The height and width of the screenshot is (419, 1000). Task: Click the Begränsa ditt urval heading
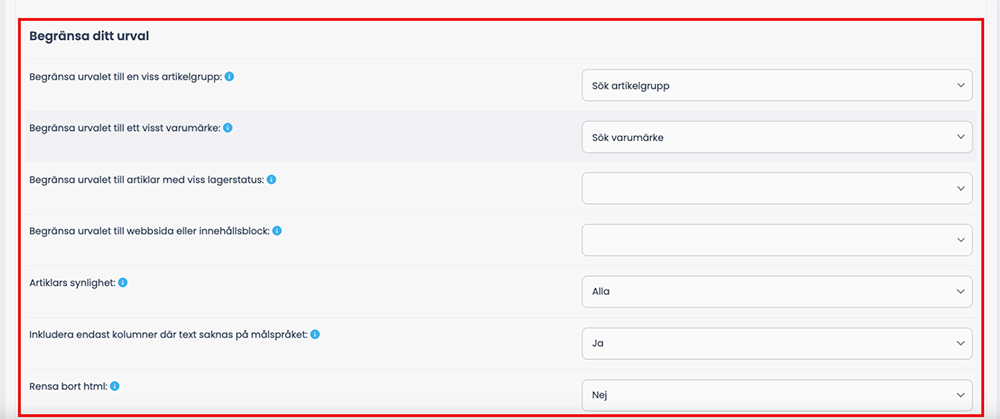tap(89, 36)
